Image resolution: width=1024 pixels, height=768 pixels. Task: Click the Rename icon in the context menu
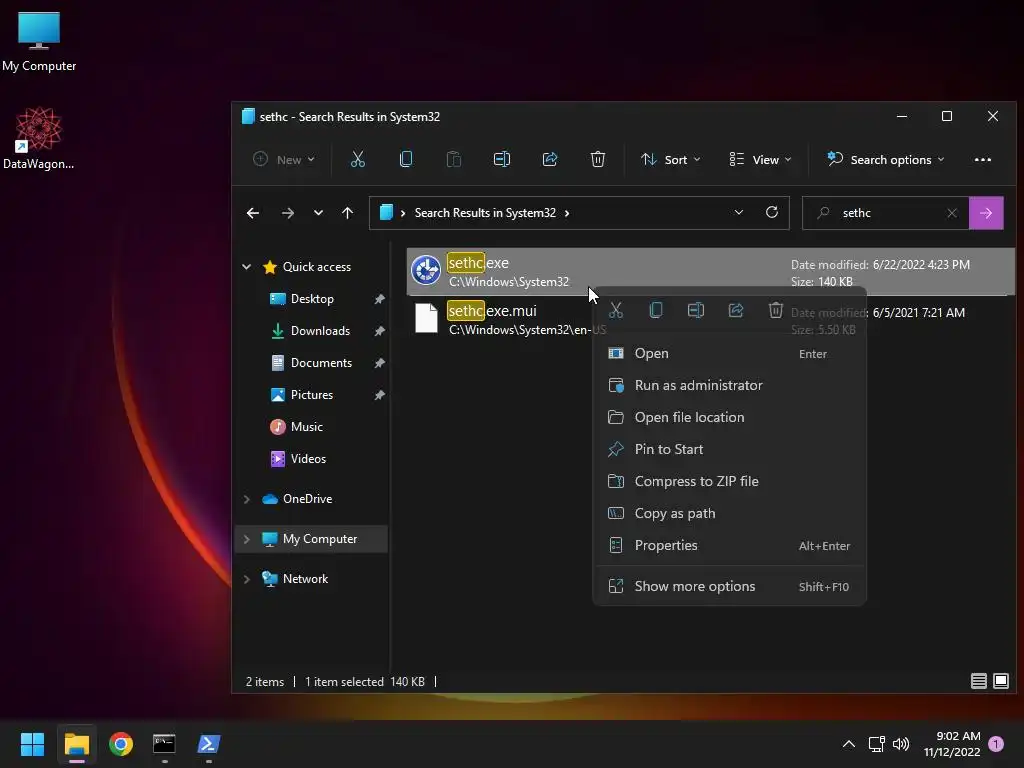[x=696, y=310]
